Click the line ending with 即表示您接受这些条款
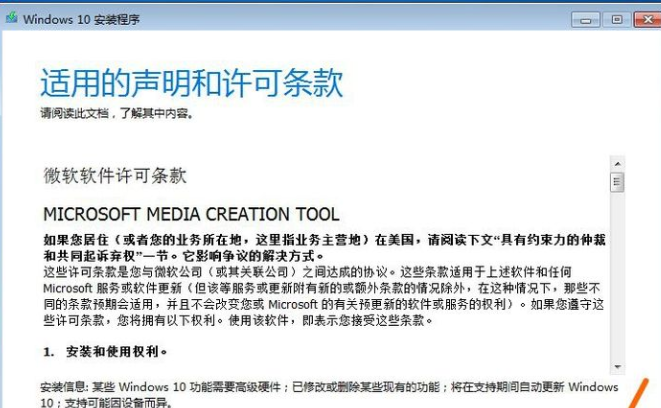Image resolution: width=661 pixels, height=408 pixels. click(x=239, y=318)
